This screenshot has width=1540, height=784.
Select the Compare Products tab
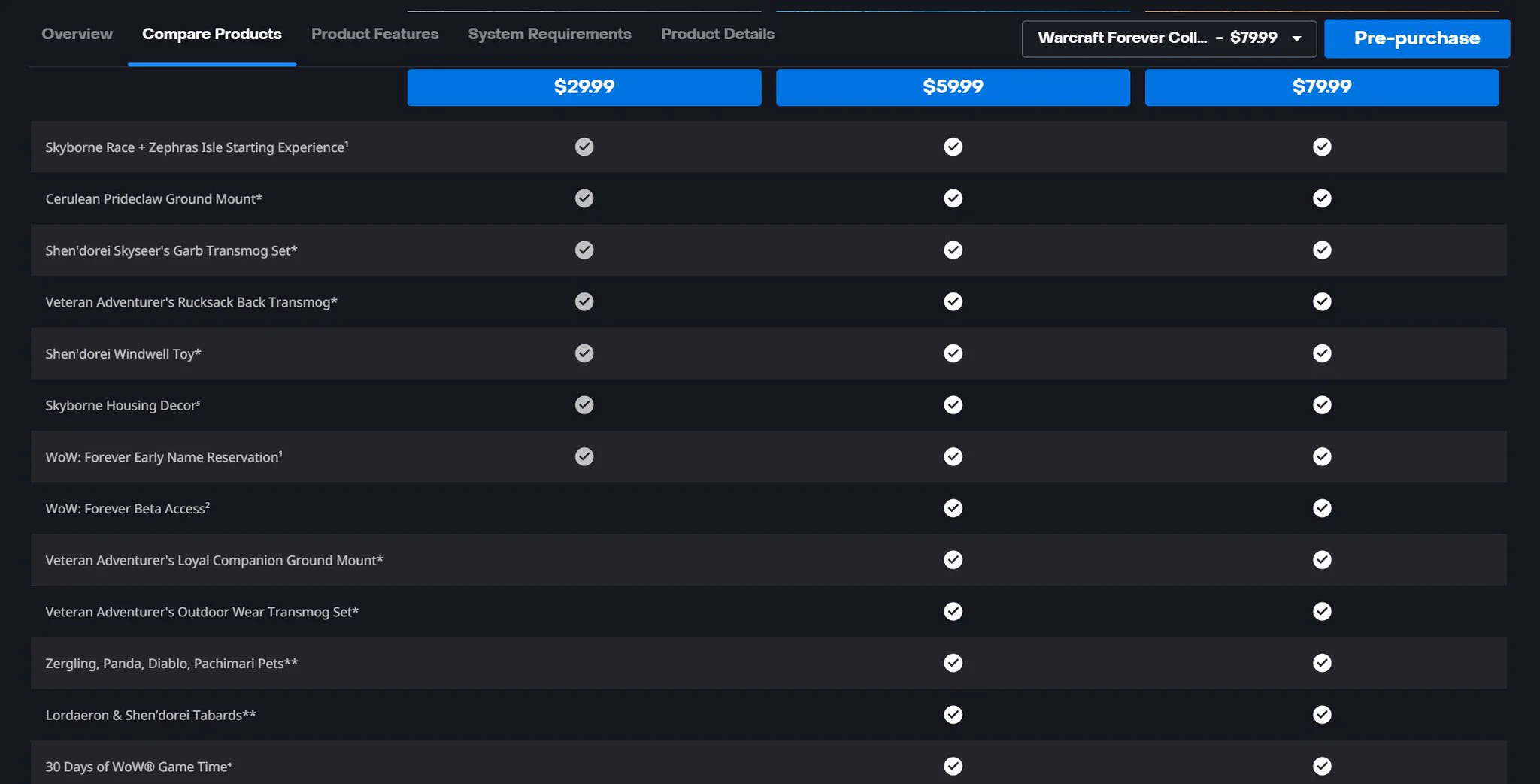[x=212, y=34]
